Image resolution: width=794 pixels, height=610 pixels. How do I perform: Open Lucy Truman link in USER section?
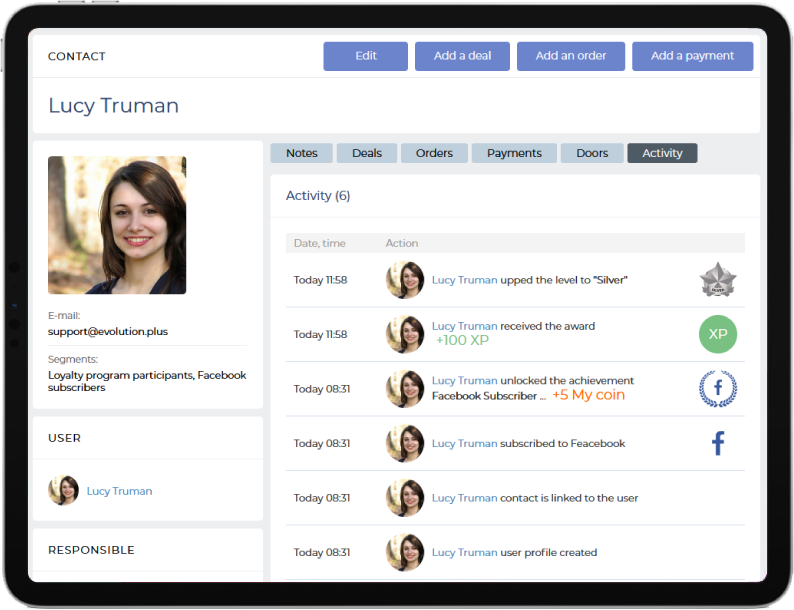pos(120,491)
